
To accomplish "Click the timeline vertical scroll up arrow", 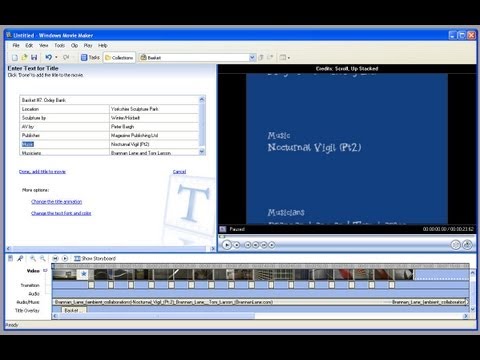I will click(x=472, y=273).
